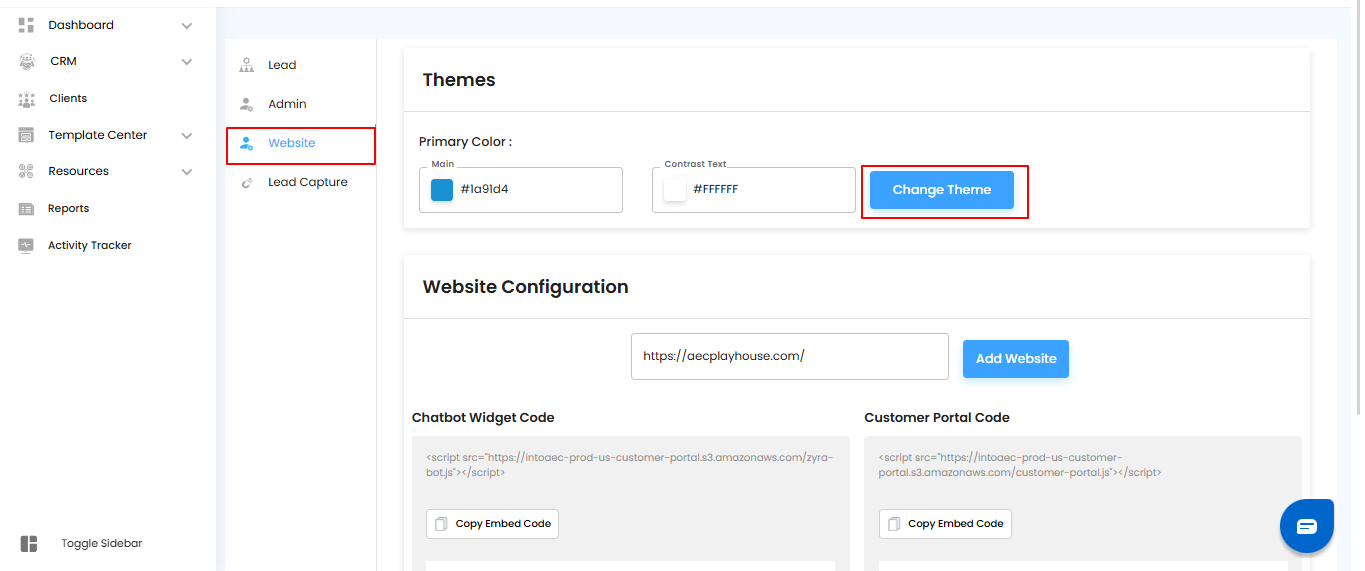Click the Dashboard grid icon
The image size is (1365, 571).
coord(26,25)
